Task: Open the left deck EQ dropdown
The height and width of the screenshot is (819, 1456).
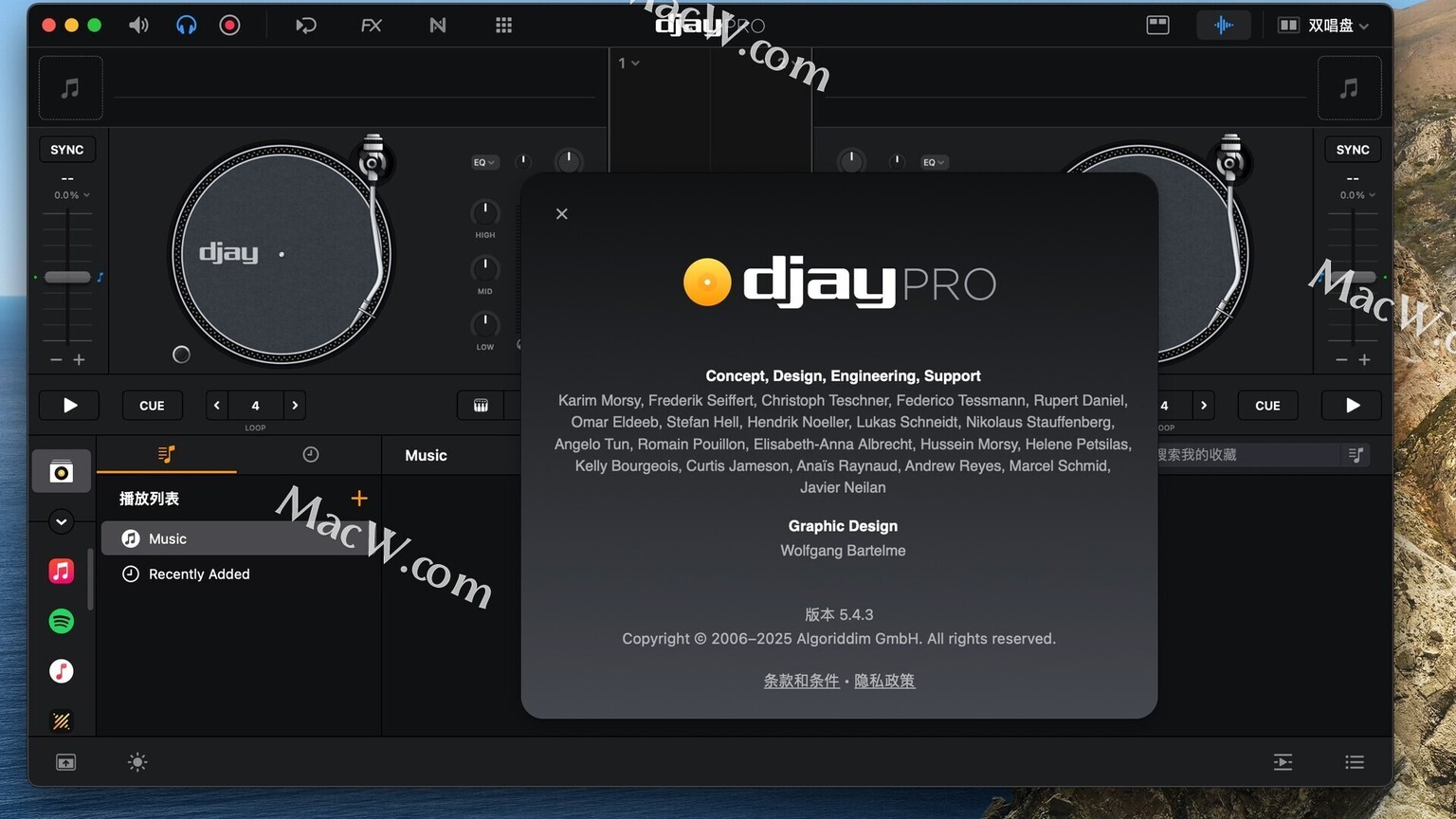Action: 484,162
